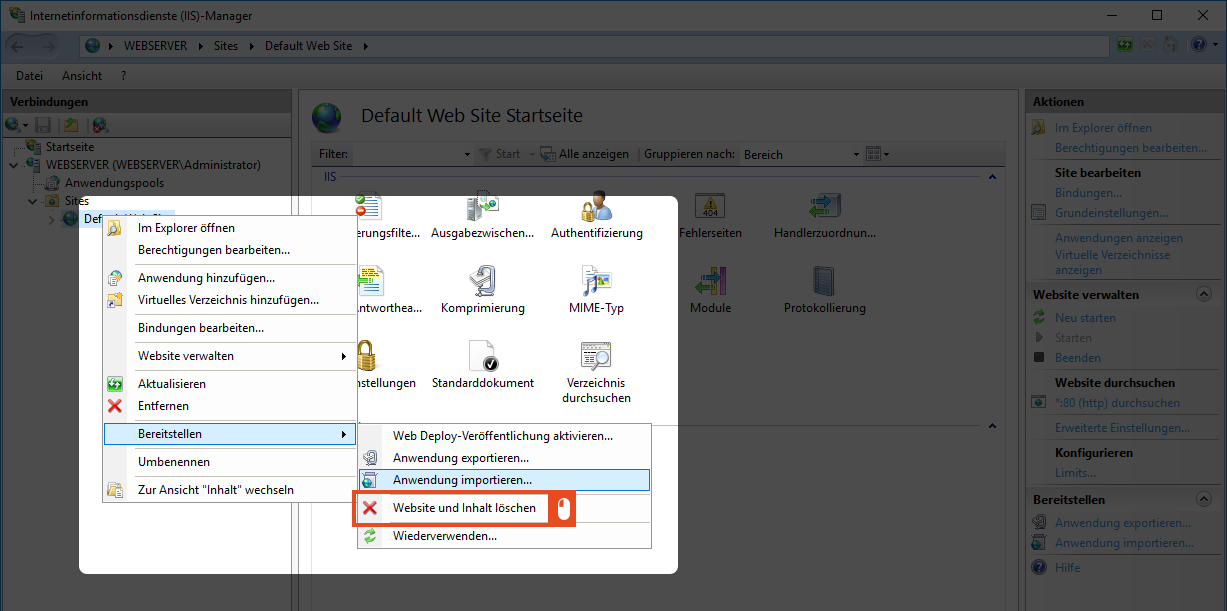Image resolution: width=1227 pixels, height=611 pixels.
Task: Click Bindungen link in Aktionen pane
Action: 1088,193
